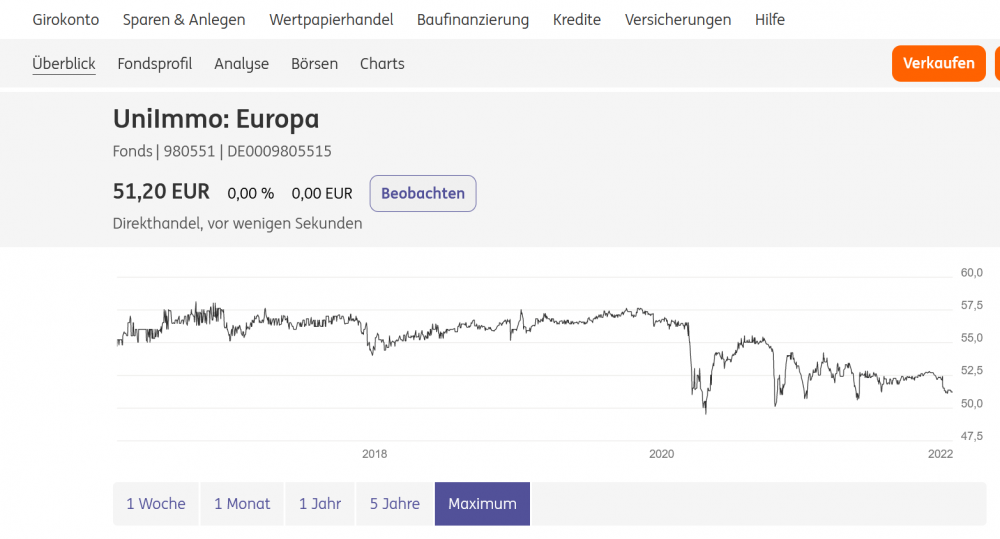Select Baufinanzierung in top navigation
The height and width of the screenshot is (539, 1000).
(473, 20)
